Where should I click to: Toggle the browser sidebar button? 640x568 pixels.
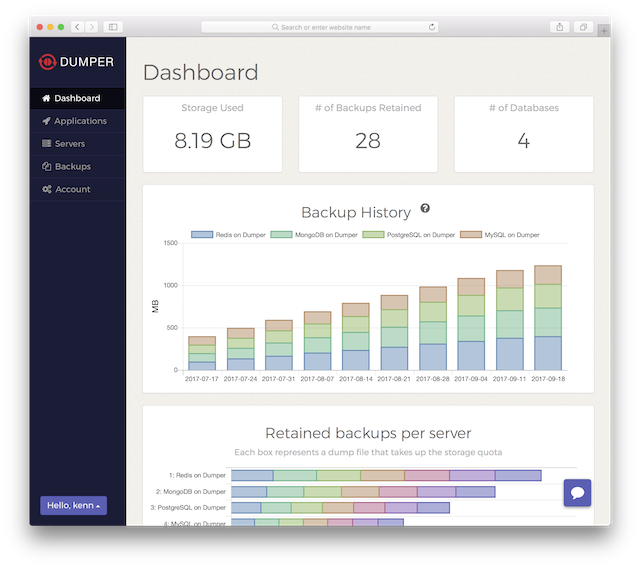[x=113, y=27]
